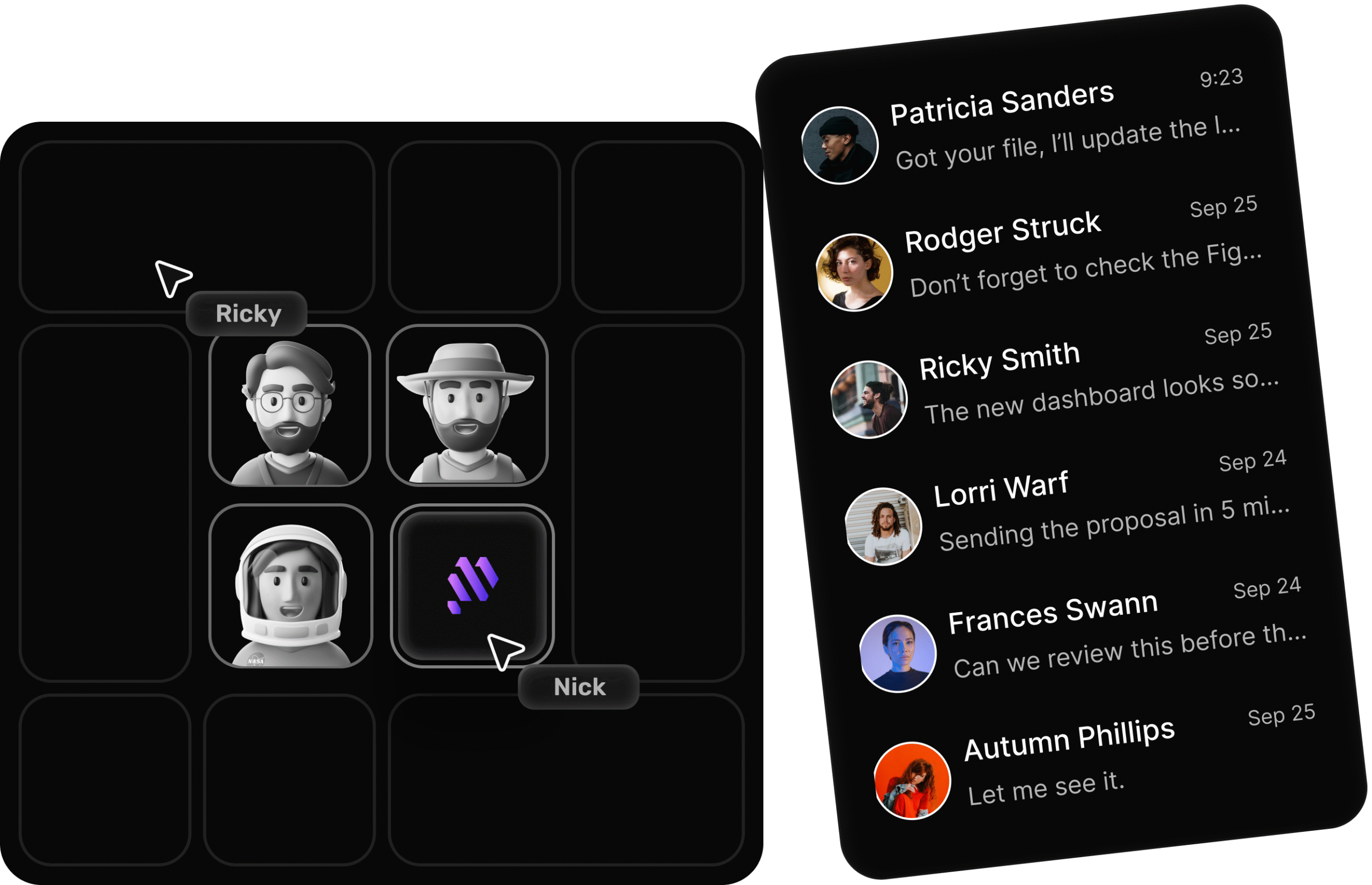This screenshot has width=1372, height=885.
Task: Select the avatar wearing a wide-brim hat
Action: pyautogui.click(x=467, y=406)
